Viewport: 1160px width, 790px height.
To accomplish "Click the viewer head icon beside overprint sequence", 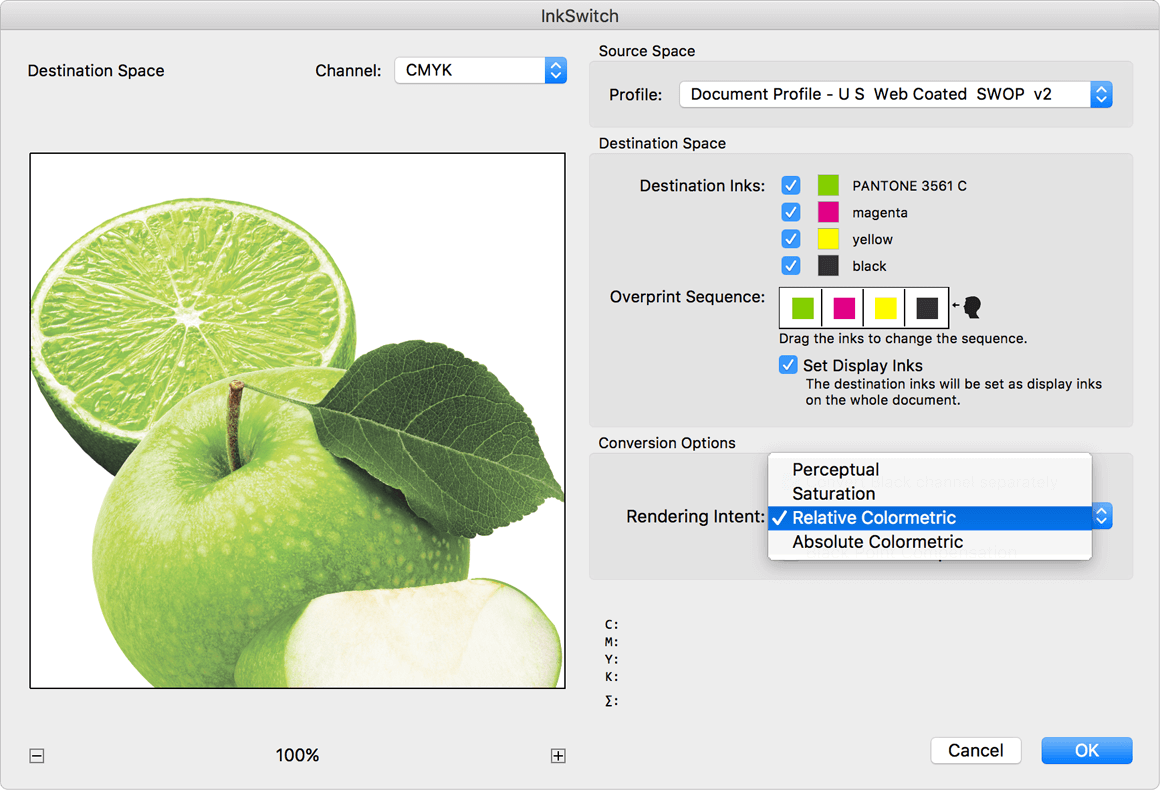I will coord(971,307).
